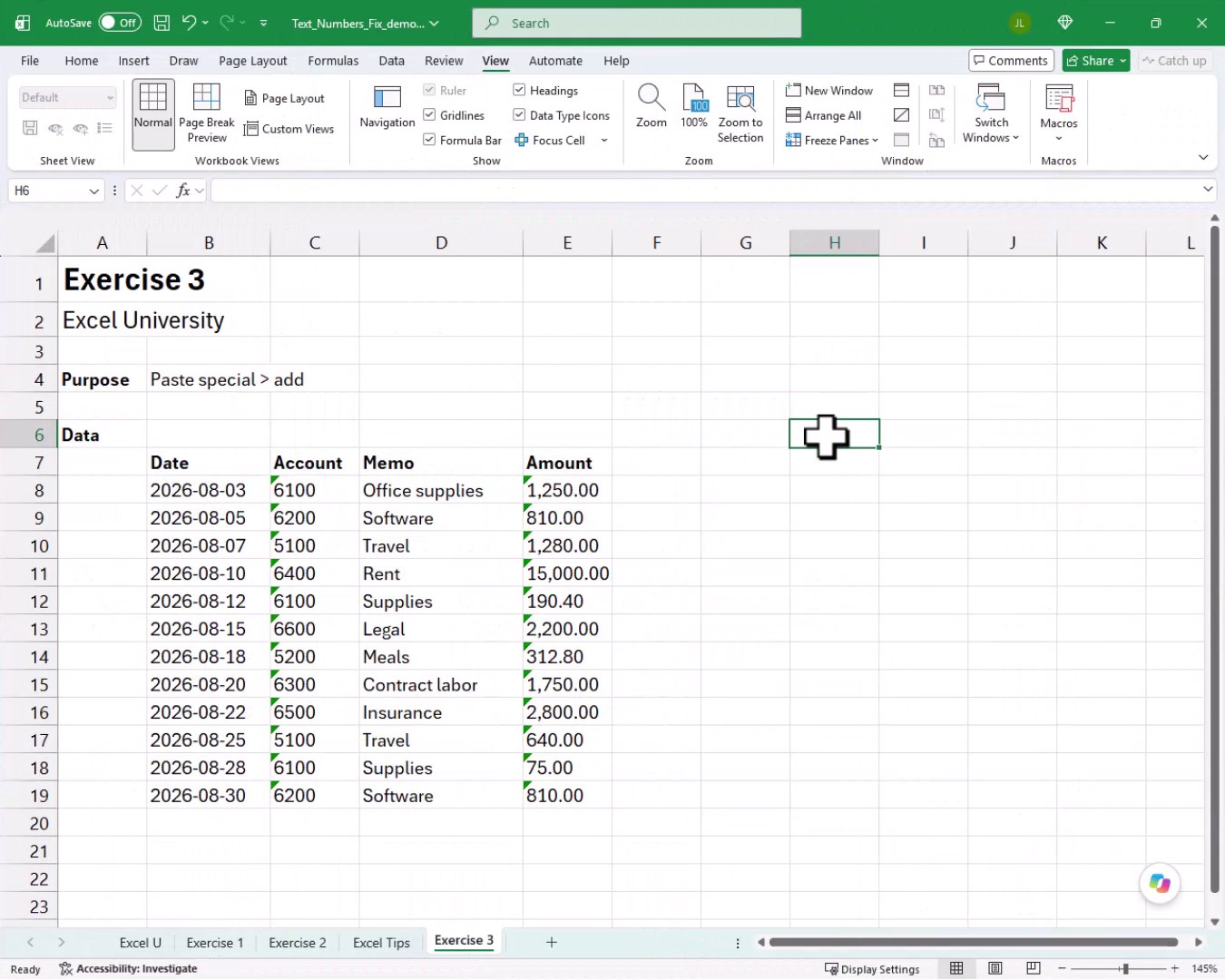Open Page Break Preview view

[x=206, y=113]
